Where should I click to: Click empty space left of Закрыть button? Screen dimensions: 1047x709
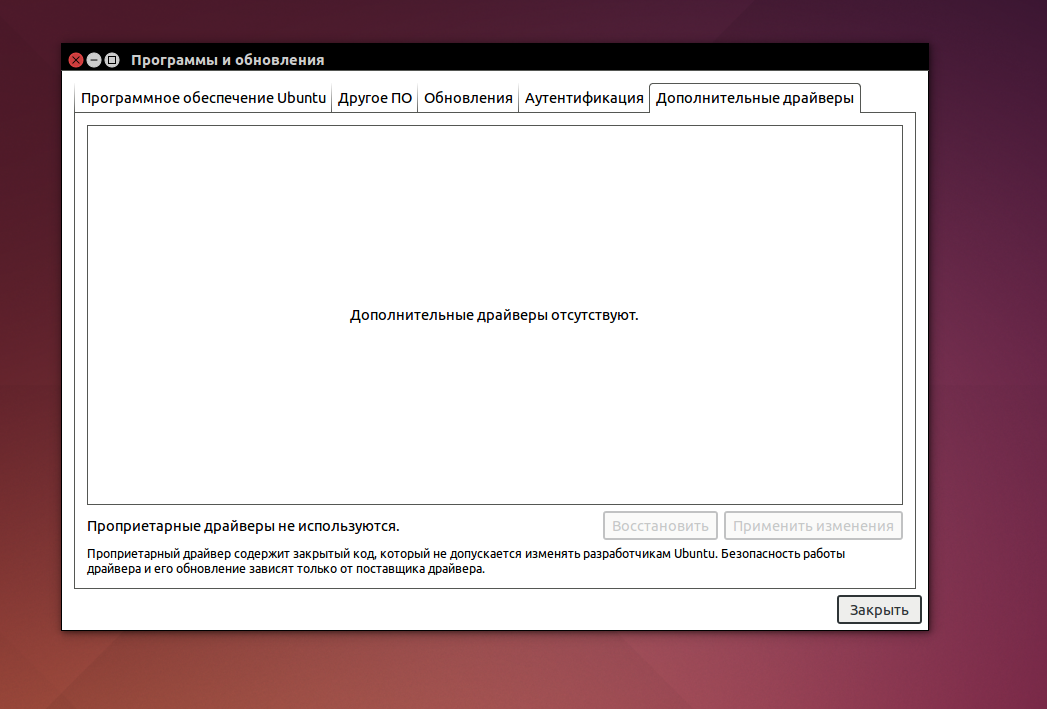point(450,610)
